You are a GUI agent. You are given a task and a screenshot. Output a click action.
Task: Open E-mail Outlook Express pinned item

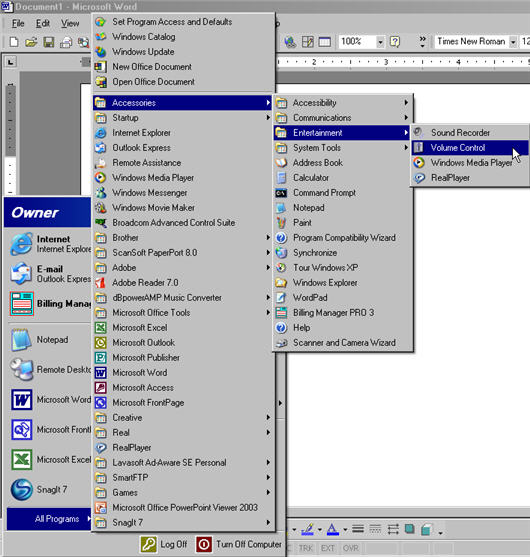coord(48,274)
